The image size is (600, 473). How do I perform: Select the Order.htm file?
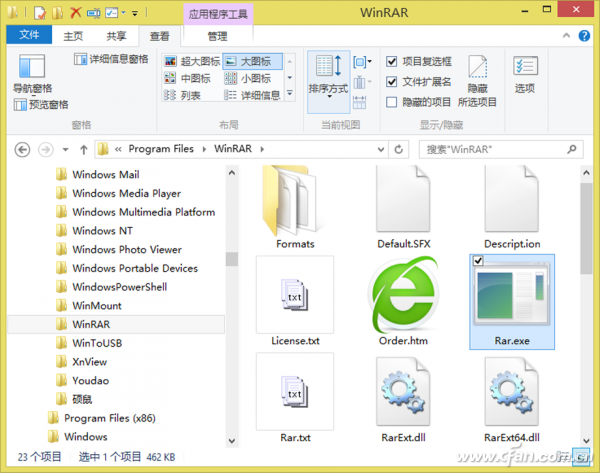[403, 302]
